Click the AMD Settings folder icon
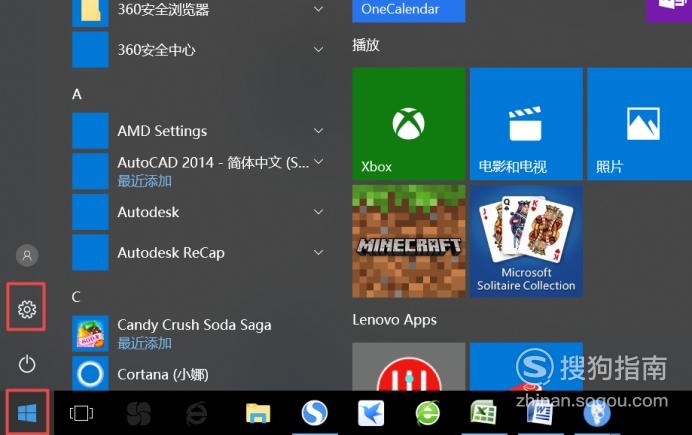The height and width of the screenshot is (435, 692). click(x=90, y=131)
